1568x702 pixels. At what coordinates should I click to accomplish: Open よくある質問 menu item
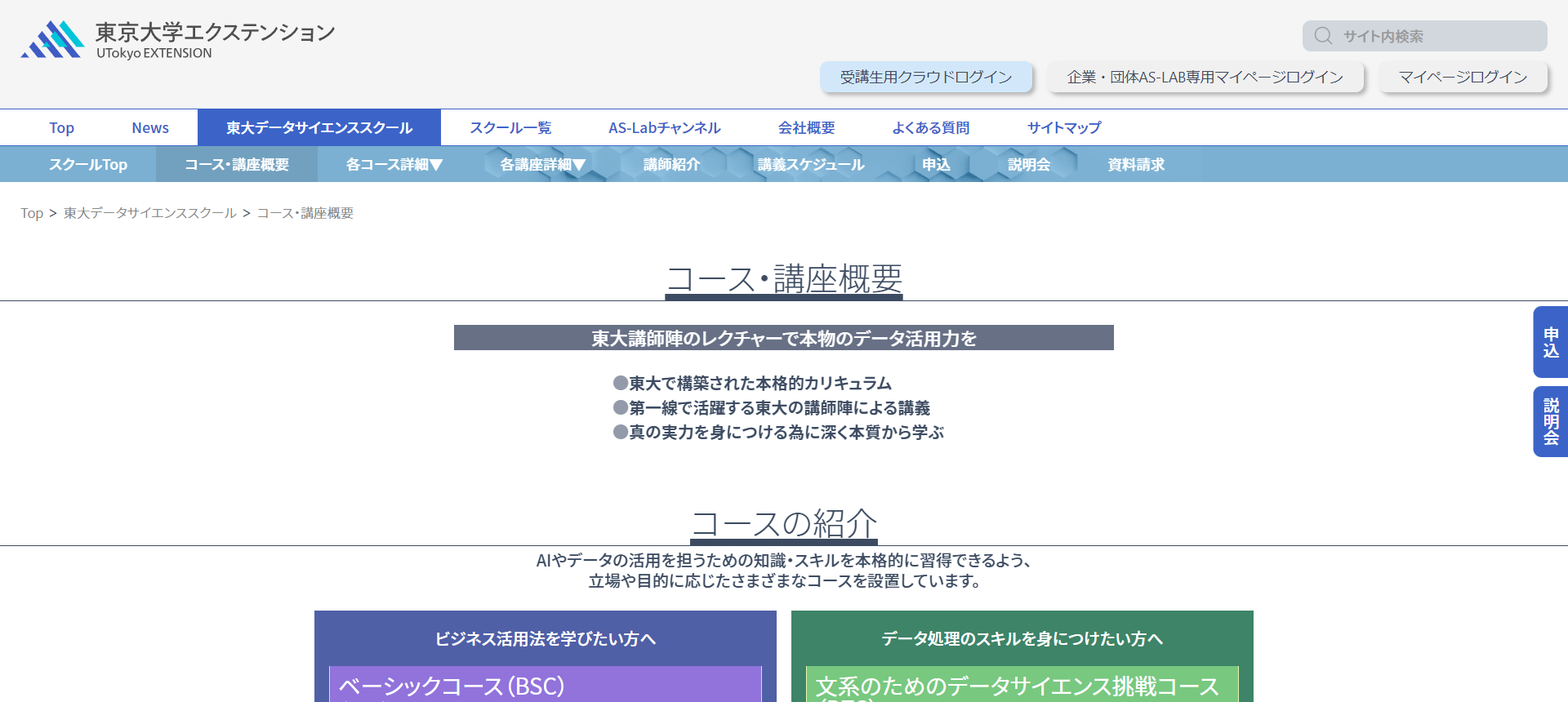point(931,127)
